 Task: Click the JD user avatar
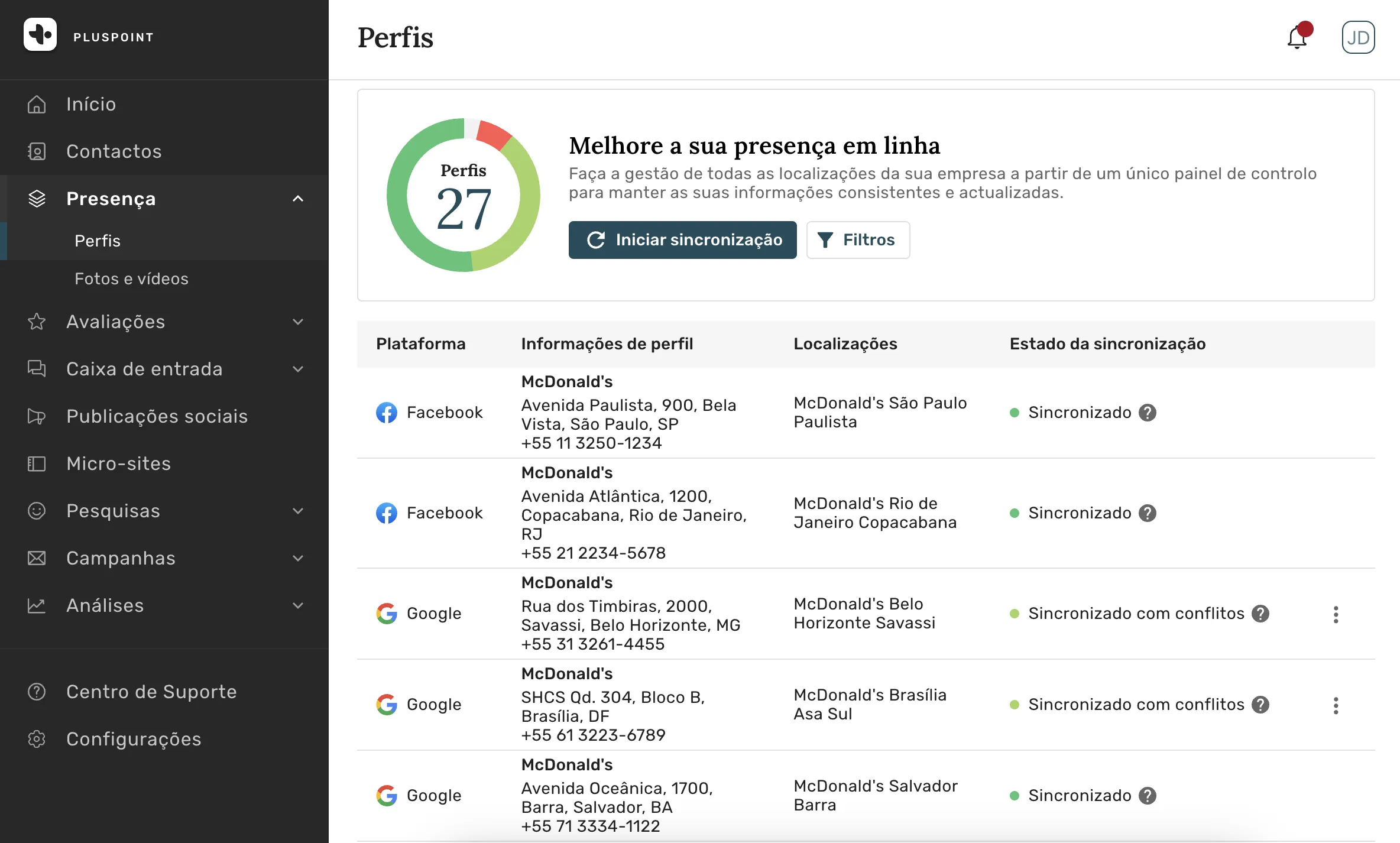[1358, 38]
